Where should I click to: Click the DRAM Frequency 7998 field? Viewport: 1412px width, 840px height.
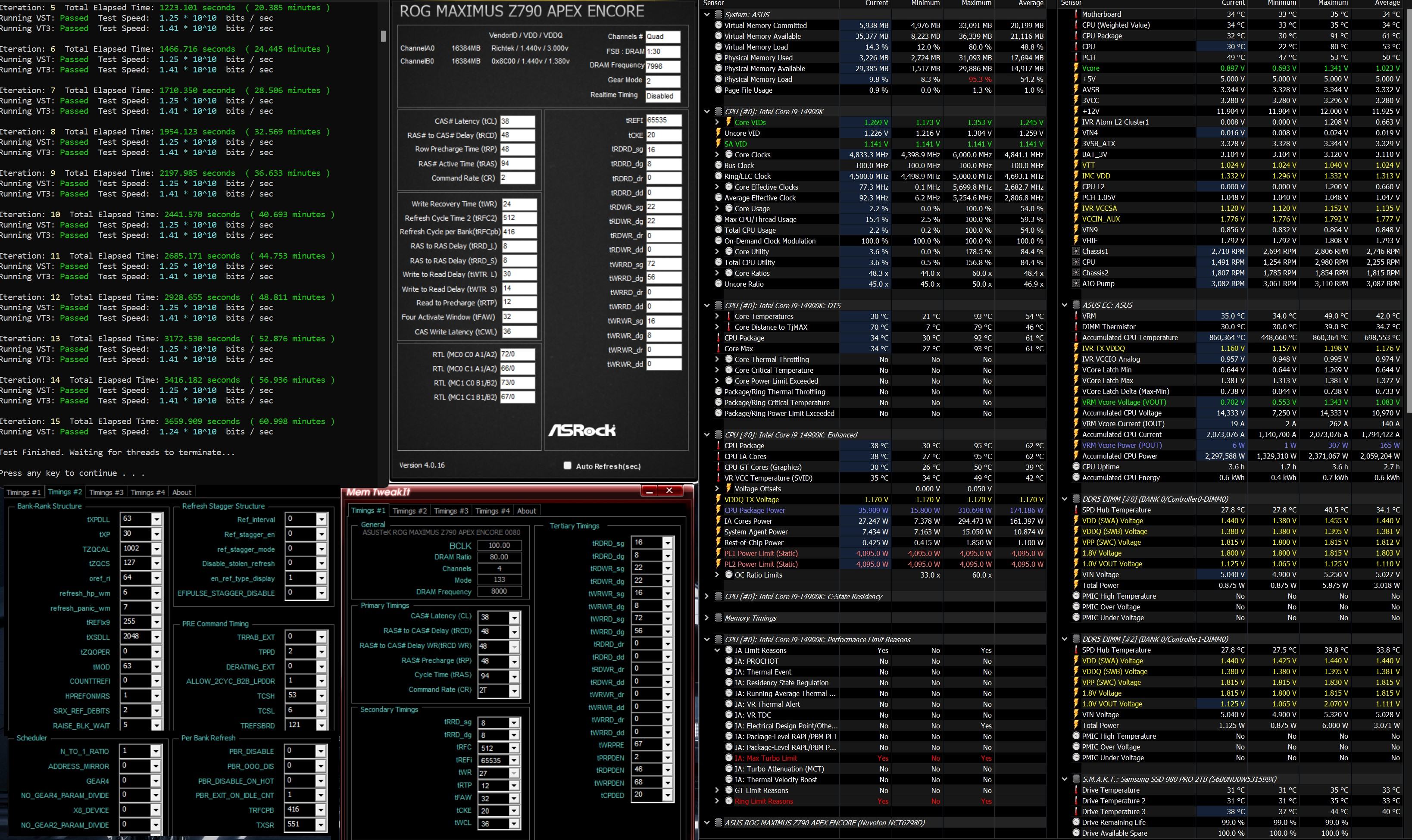pos(663,66)
